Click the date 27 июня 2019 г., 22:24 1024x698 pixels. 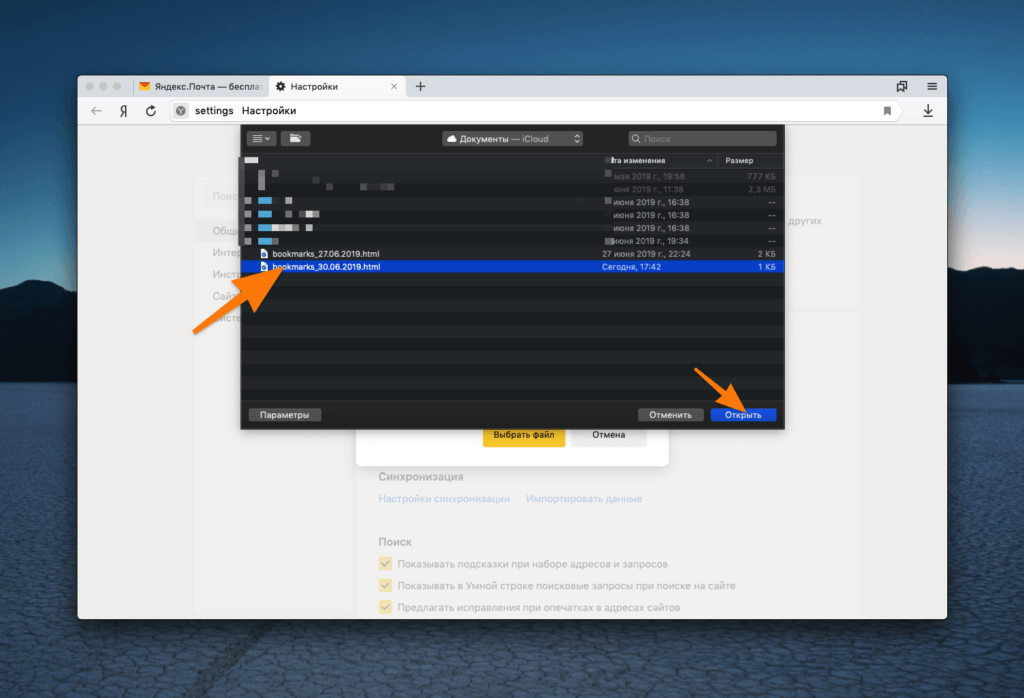pyautogui.click(x=646, y=254)
